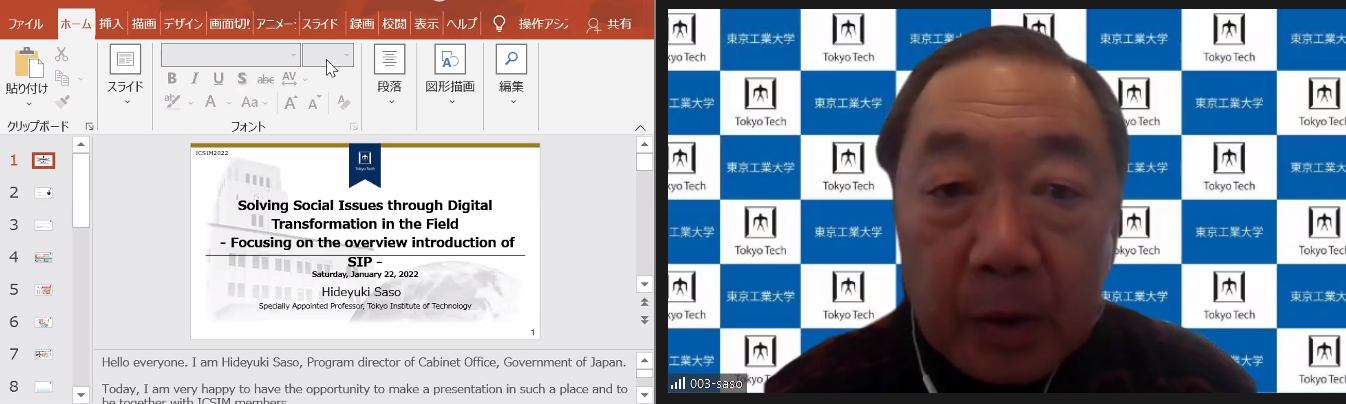Toggle text Shadow (S) formatting
Image resolution: width=1346 pixels, height=404 pixels.
[x=242, y=78]
